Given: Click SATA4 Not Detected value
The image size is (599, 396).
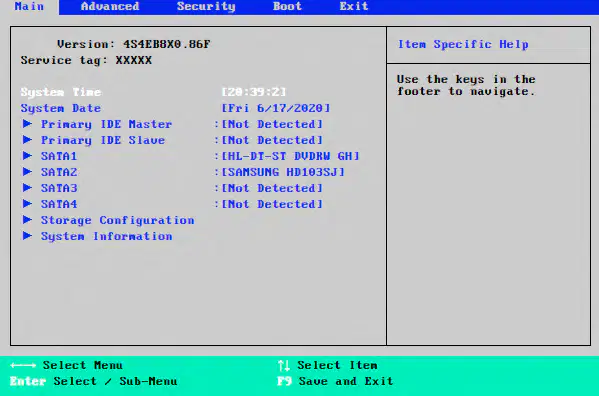Looking at the screenshot, I should [x=272, y=204].
